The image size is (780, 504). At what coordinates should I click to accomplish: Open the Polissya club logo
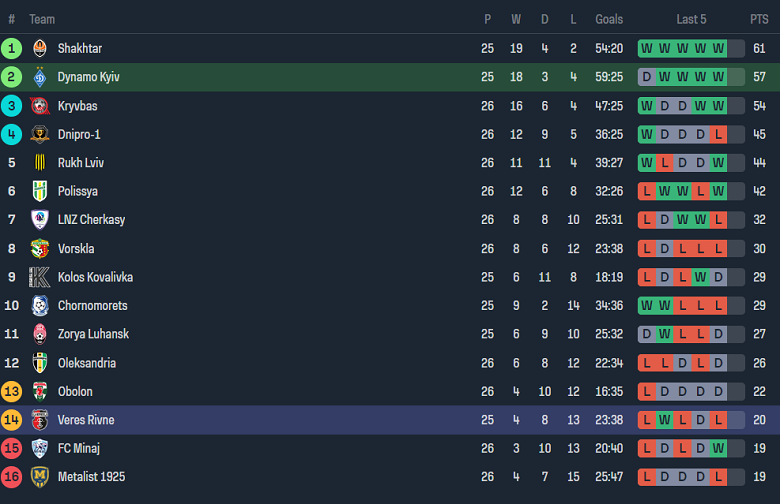tap(40, 191)
